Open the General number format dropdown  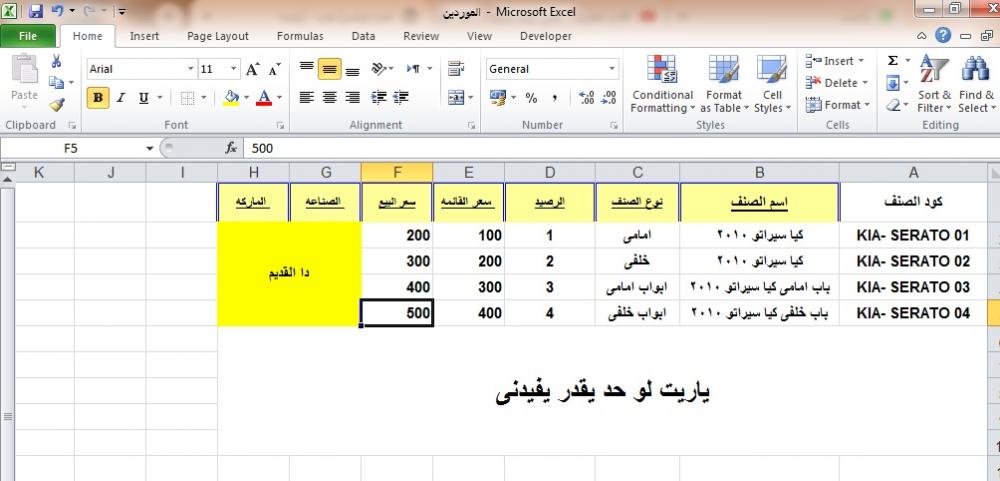tap(612, 69)
